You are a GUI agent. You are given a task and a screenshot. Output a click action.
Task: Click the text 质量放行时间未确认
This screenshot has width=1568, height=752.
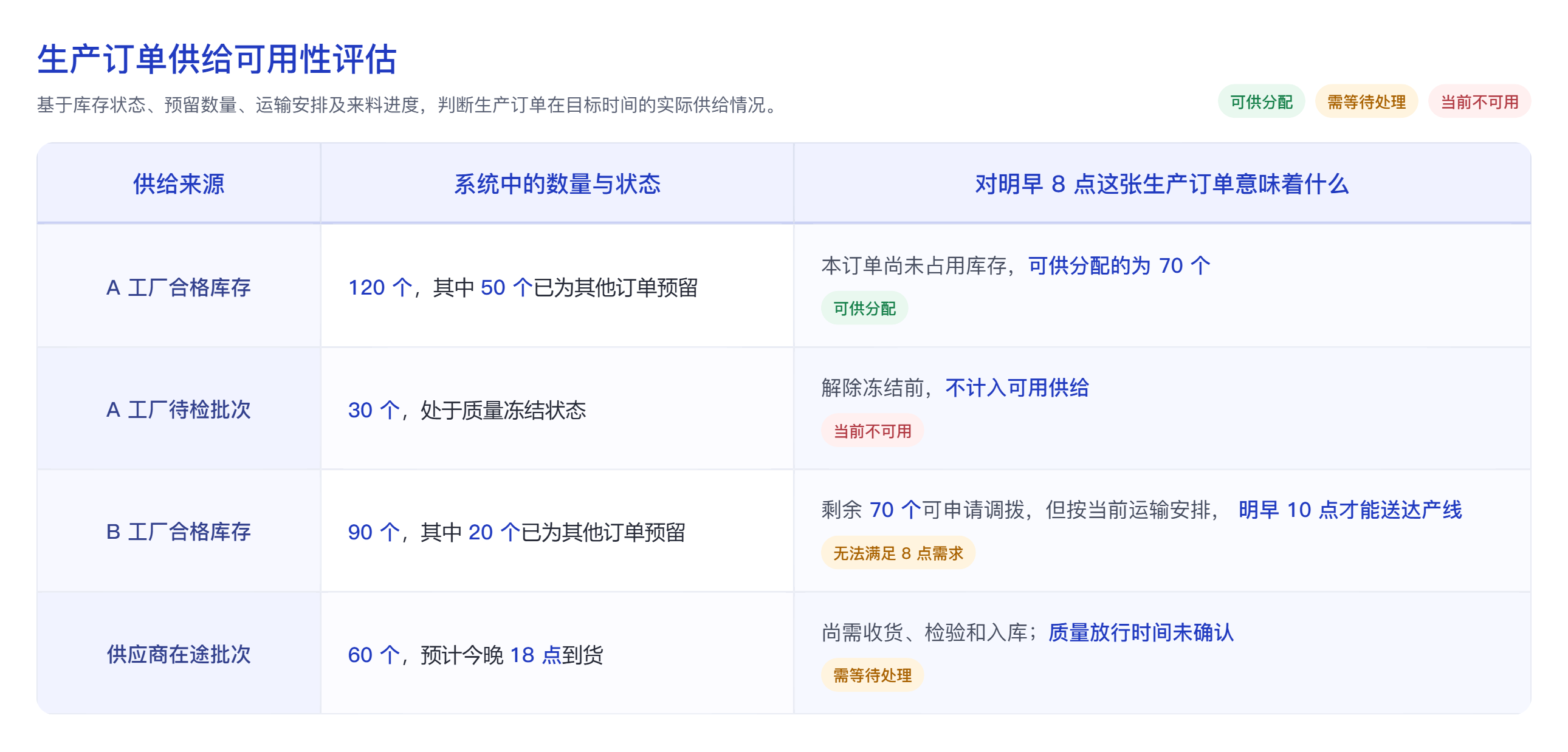[x=1141, y=633]
